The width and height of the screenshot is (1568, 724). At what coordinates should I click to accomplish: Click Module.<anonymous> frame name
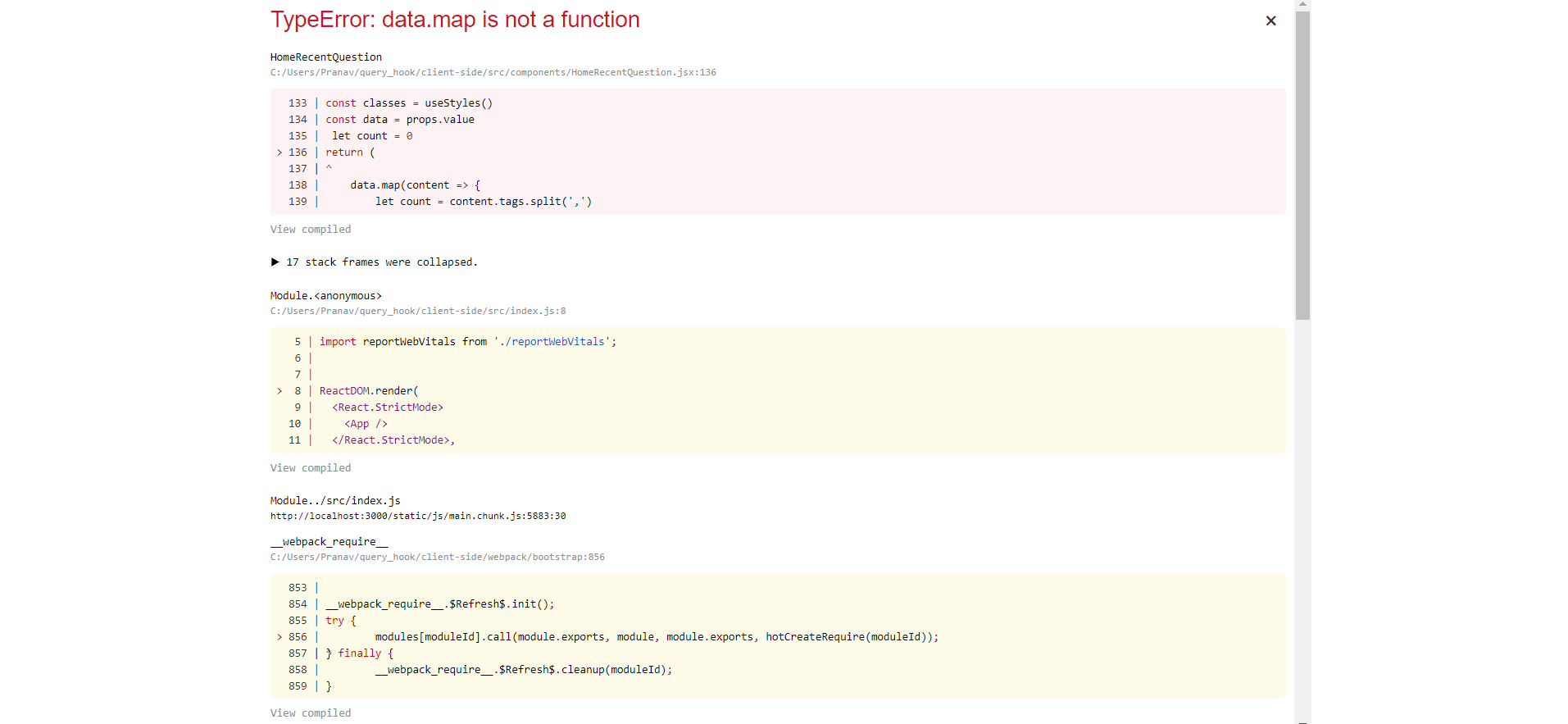(326, 296)
